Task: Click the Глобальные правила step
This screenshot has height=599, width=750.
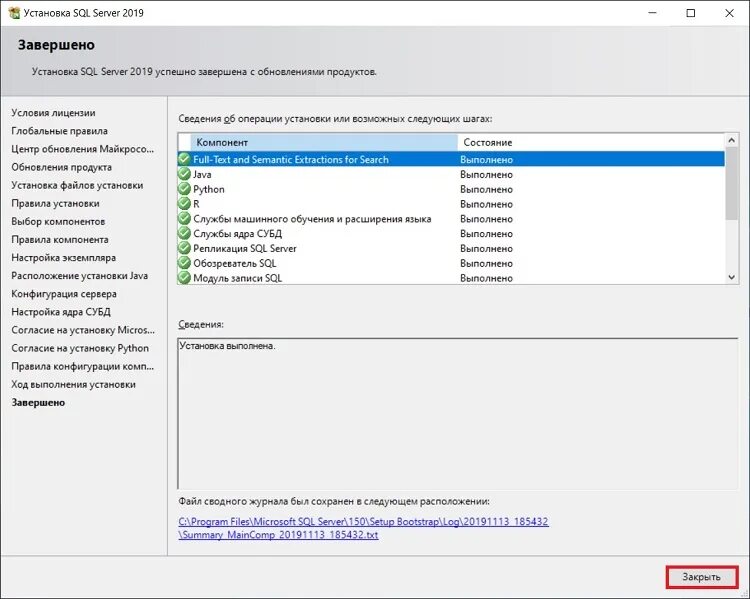Action: tap(59, 131)
